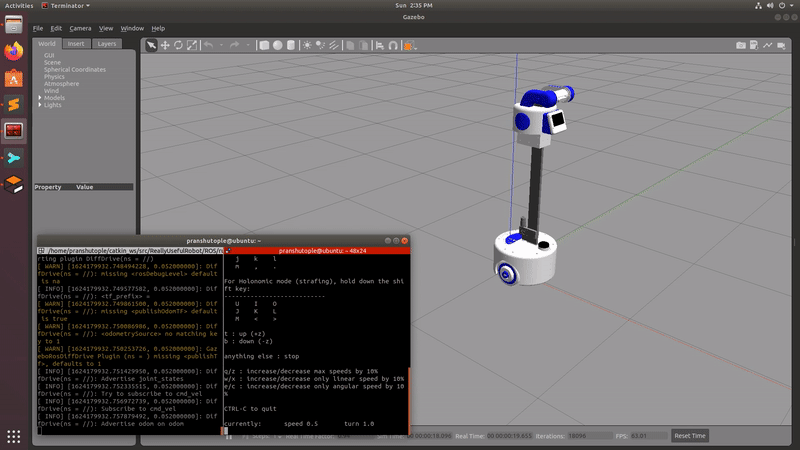Open the plot graph tool
The image size is (800, 450).
pos(767,45)
